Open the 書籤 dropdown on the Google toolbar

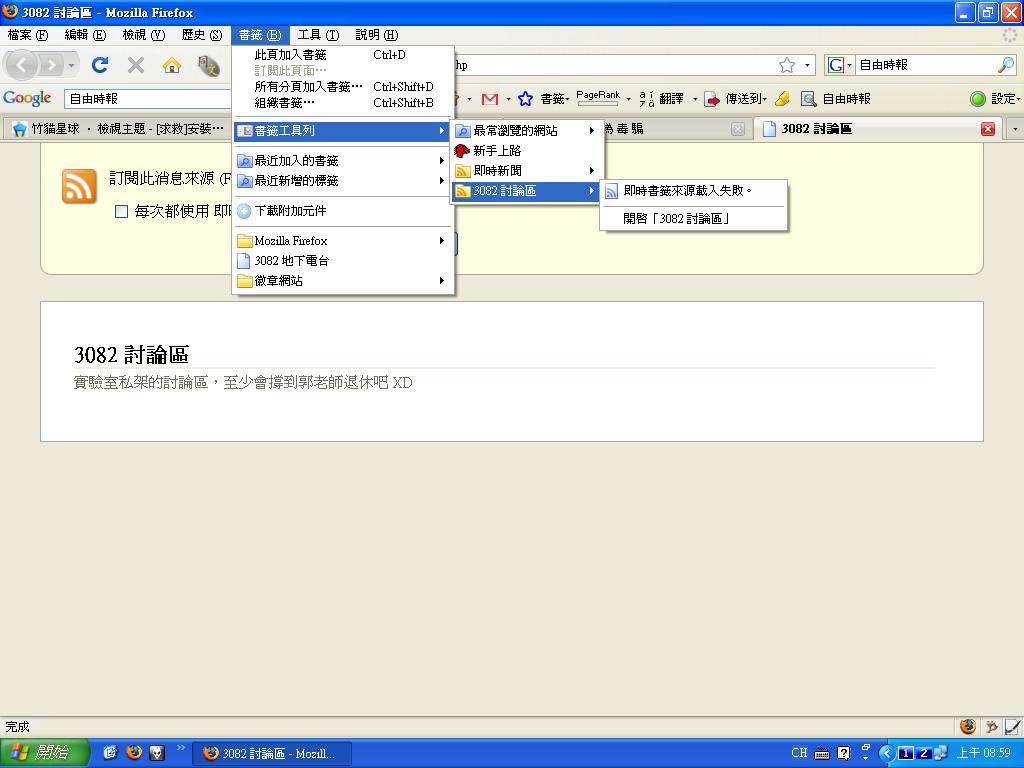(x=554, y=99)
